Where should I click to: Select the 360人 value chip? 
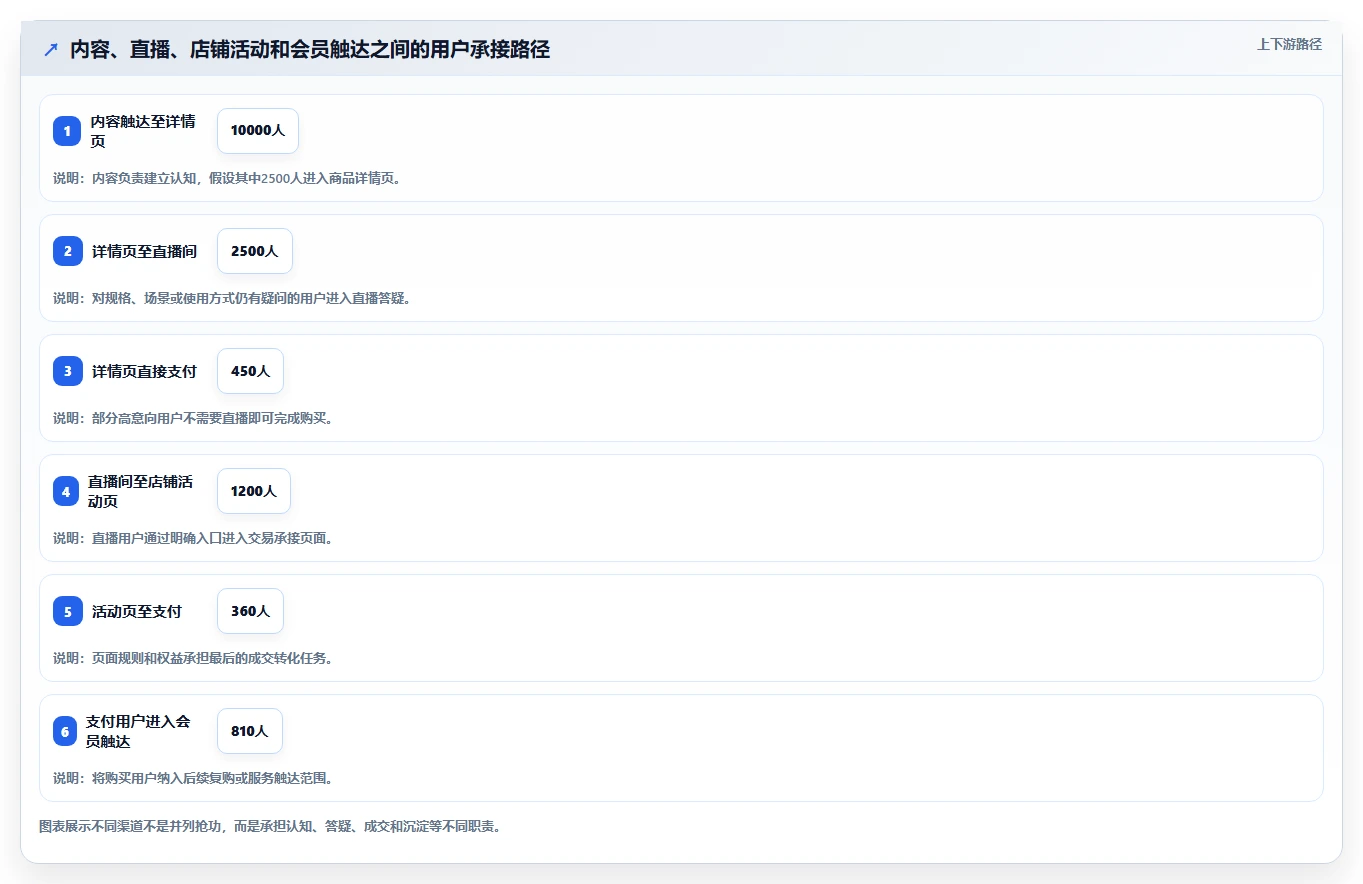250,611
